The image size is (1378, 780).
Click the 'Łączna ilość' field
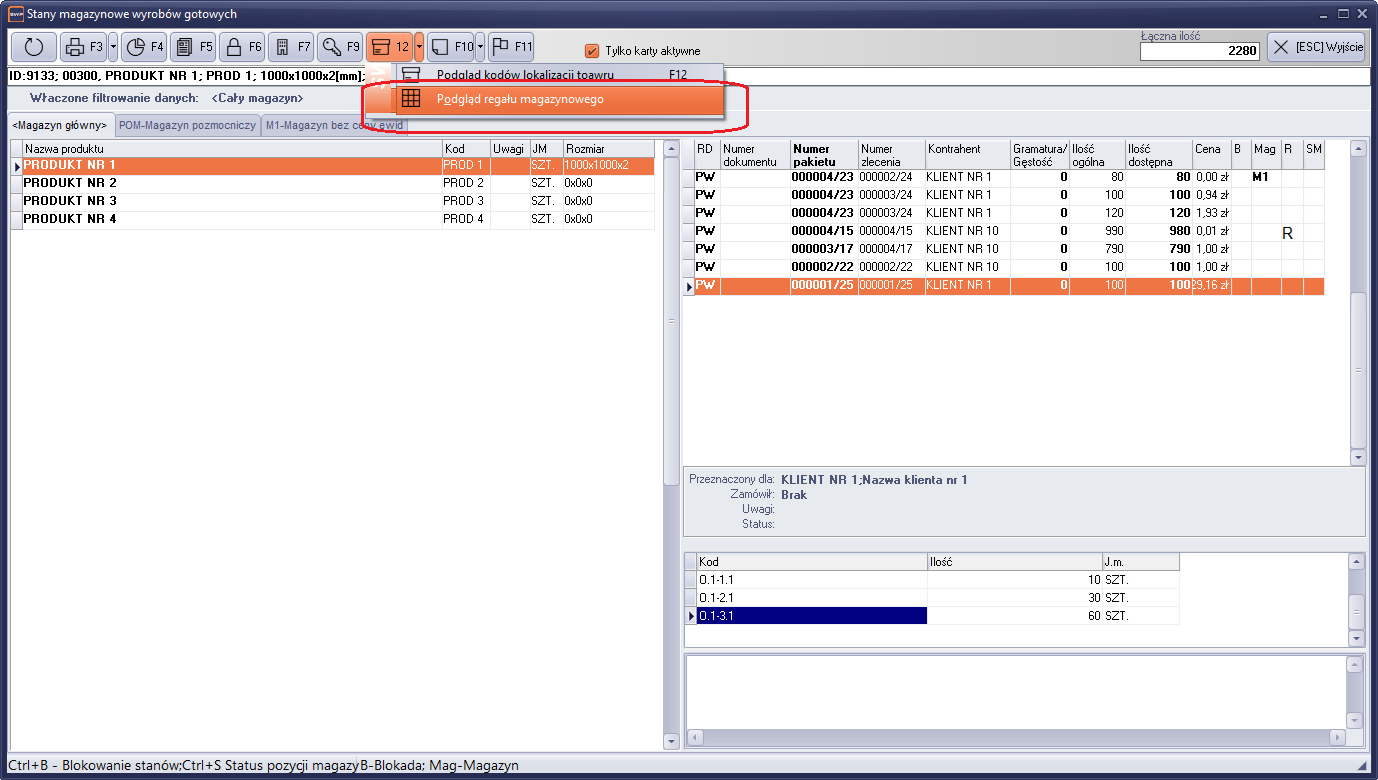click(x=1200, y=51)
